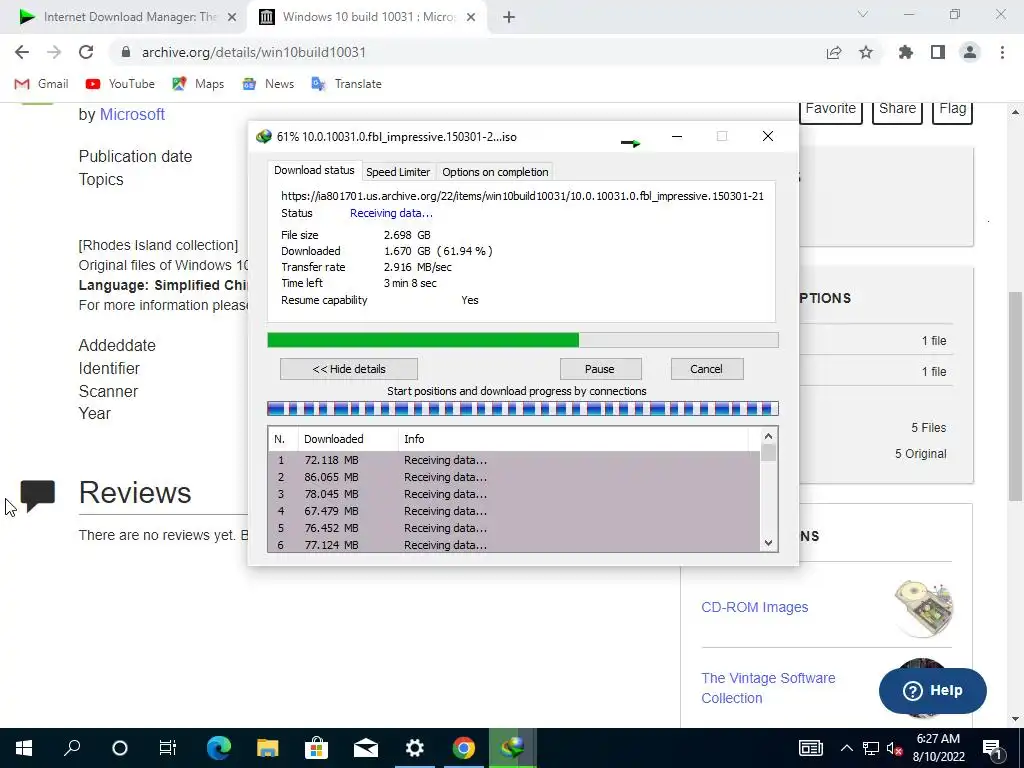Click the connections progress segment bar
1024x768 pixels.
[x=522, y=409]
